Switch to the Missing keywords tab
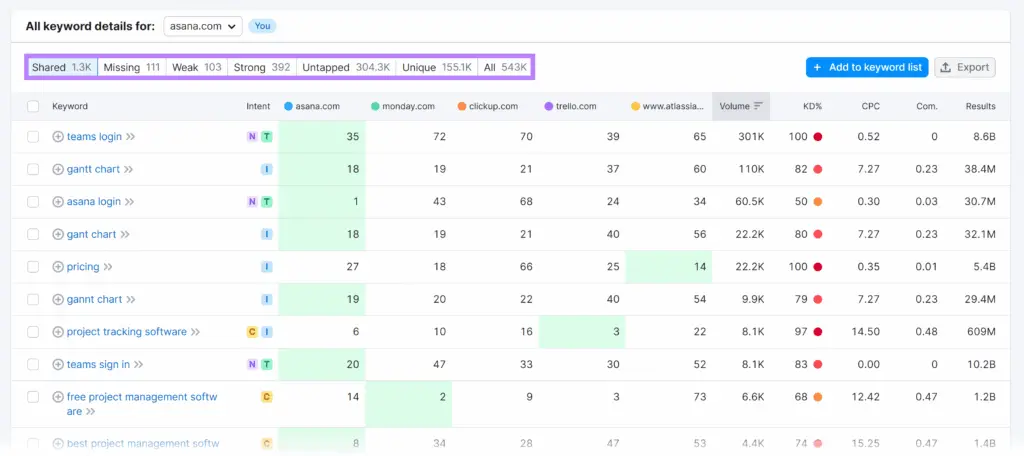 (131, 67)
